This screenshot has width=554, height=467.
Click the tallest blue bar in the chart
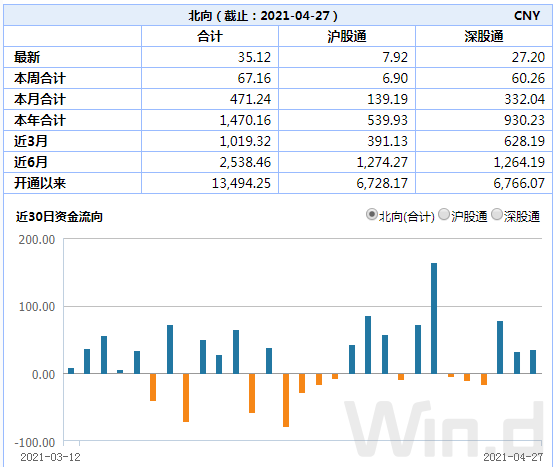434,318
